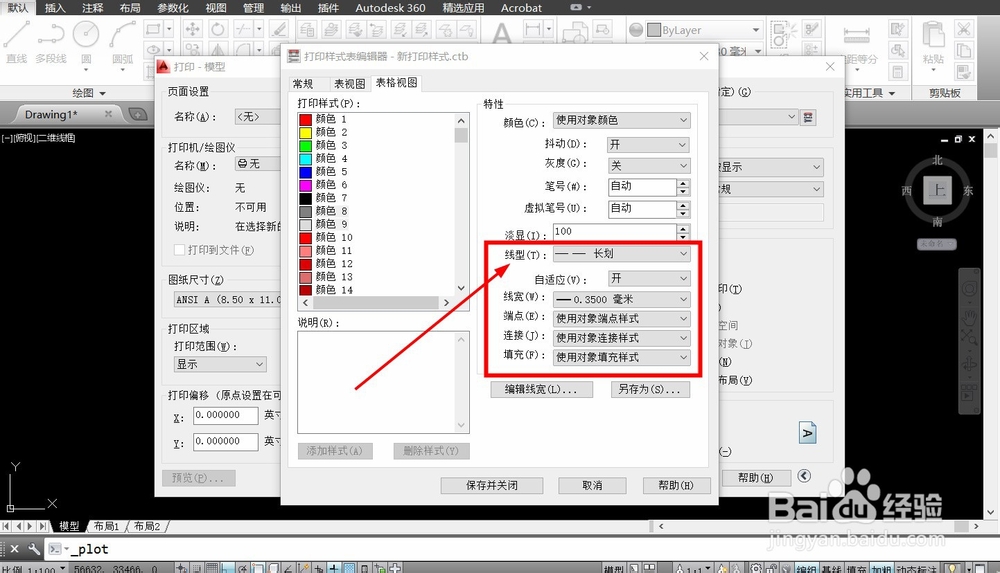Viewport: 1000px width, 573px height.
Task: Select Color 5 blue plot style
Action: point(323,172)
